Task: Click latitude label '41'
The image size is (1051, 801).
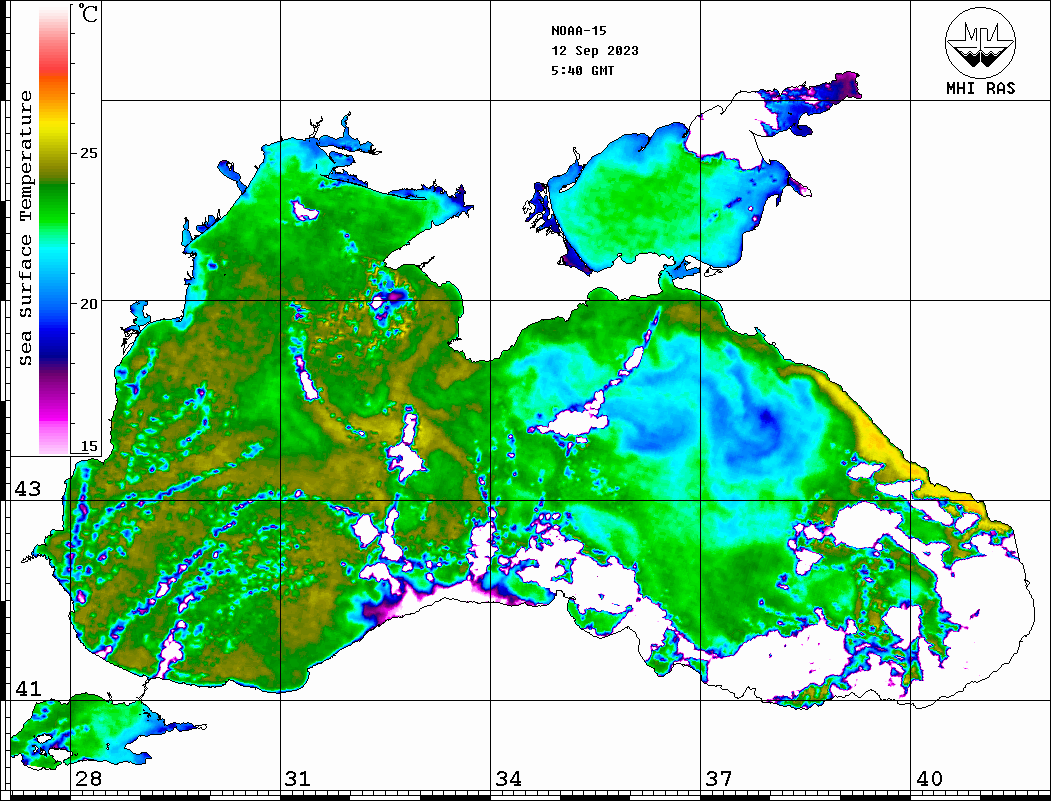Action: (27, 689)
